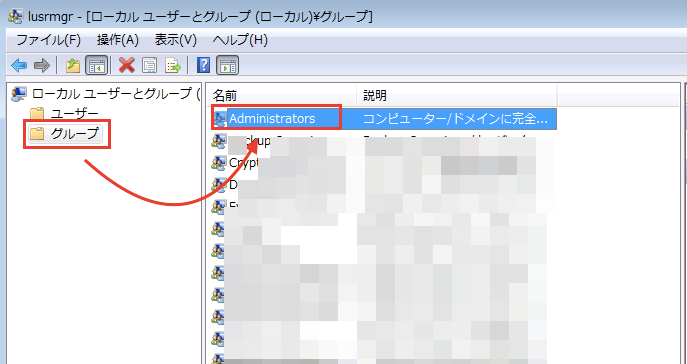Open the Help question mark icon

click(x=204, y=66)
